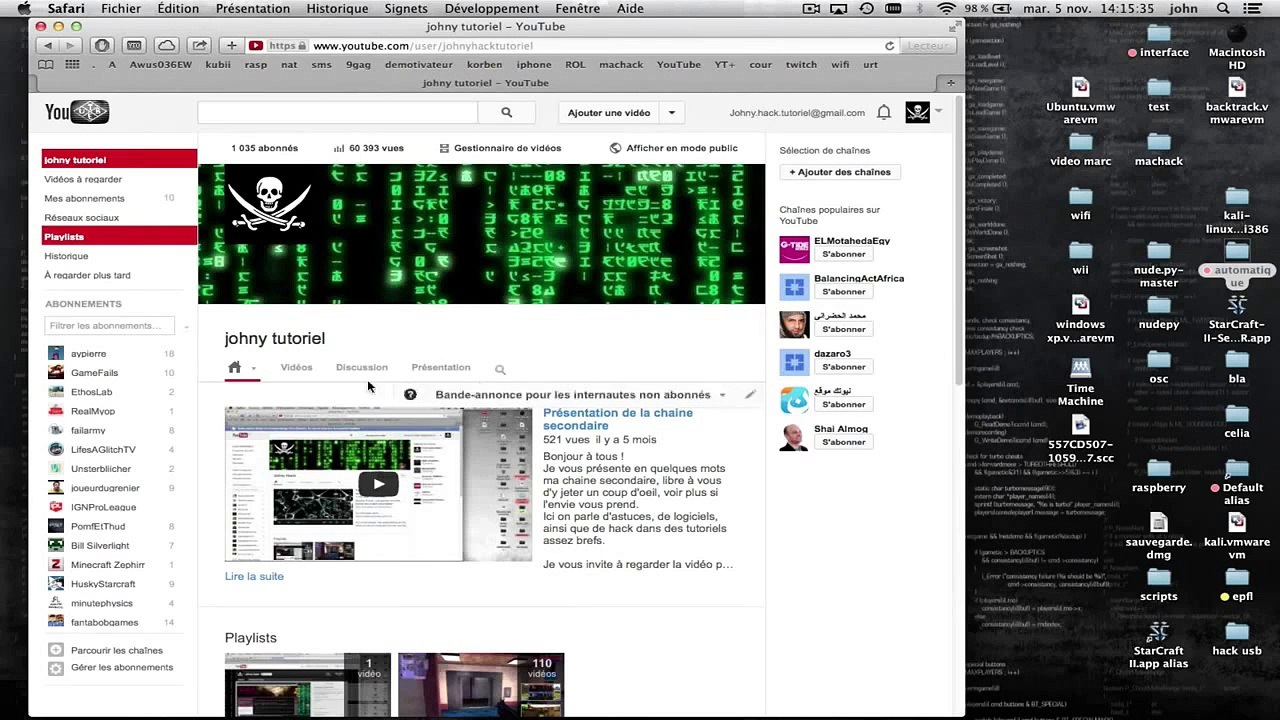Open the subscriptions filter dropdown arrow
1280x720 pixels.
(185, 325)
